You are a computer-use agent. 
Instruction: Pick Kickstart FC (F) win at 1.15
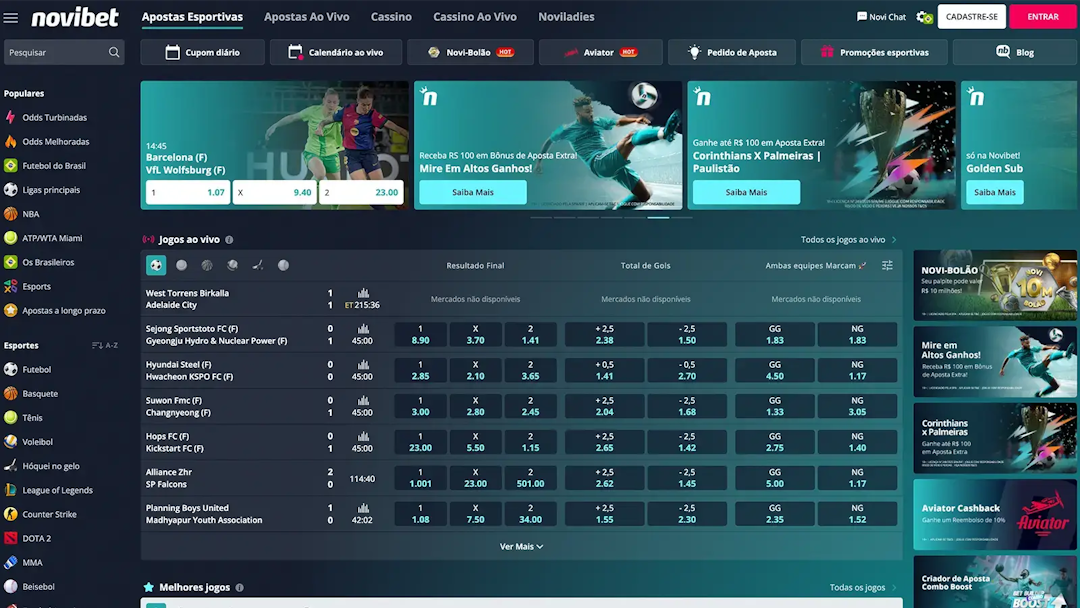(x=530, y=442)
